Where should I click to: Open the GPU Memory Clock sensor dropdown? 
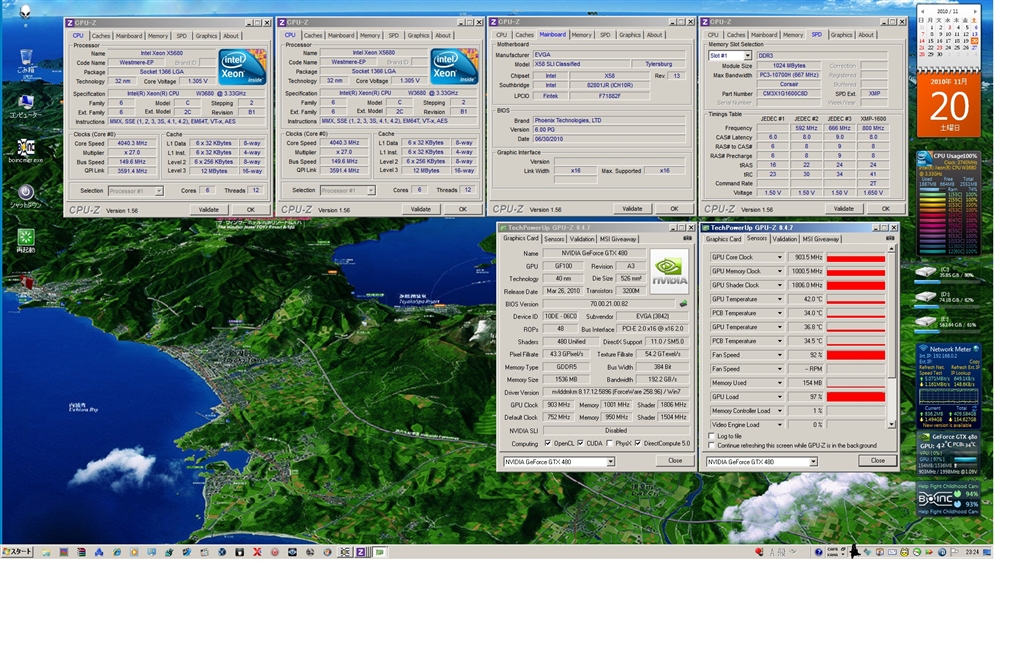coord(779,271)
